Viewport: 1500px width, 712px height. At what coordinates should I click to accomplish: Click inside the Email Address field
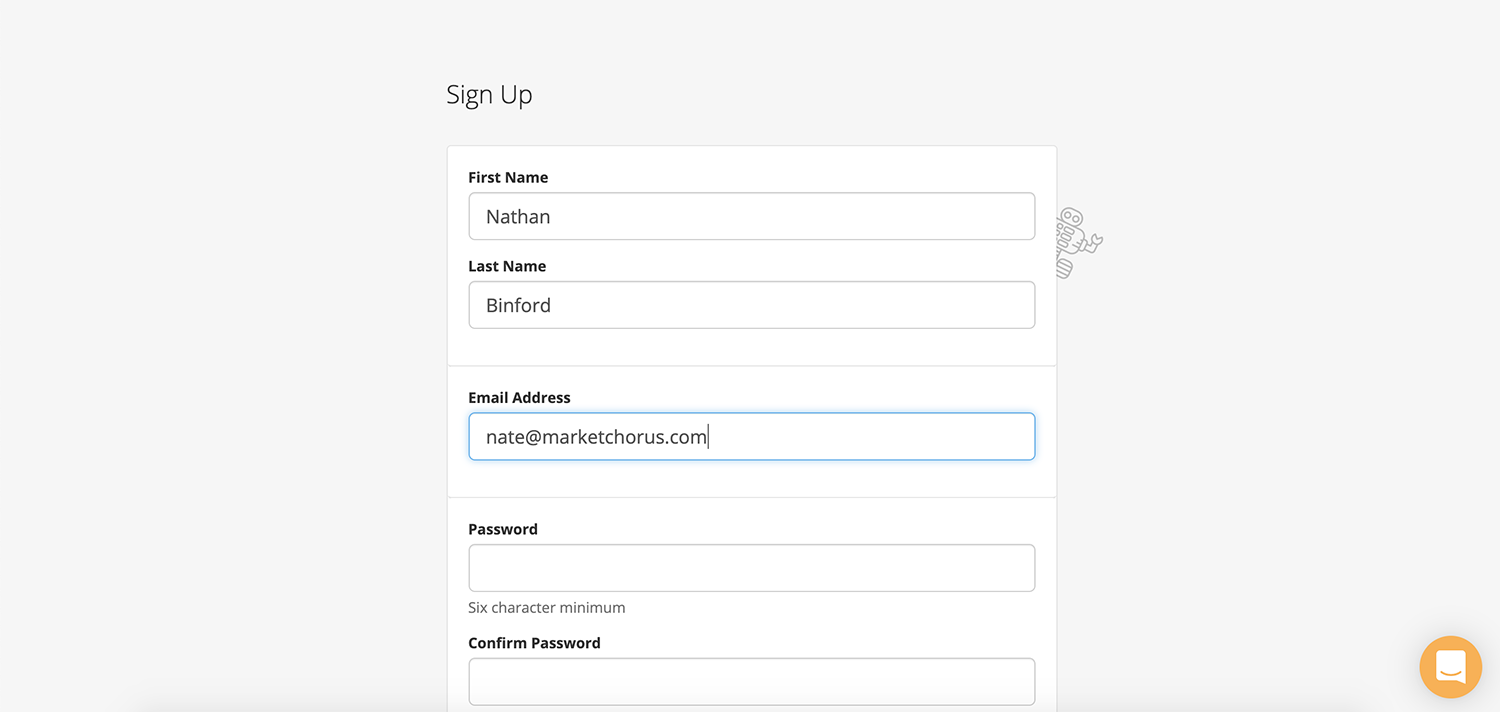coord(752,437)
